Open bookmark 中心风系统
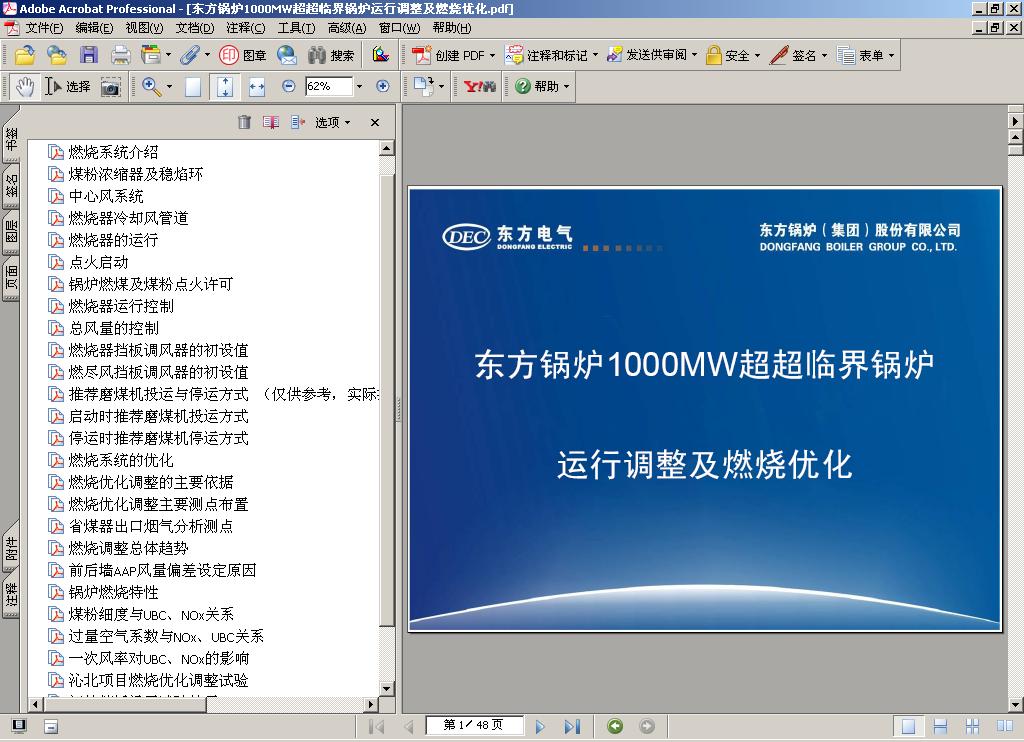 106,196
